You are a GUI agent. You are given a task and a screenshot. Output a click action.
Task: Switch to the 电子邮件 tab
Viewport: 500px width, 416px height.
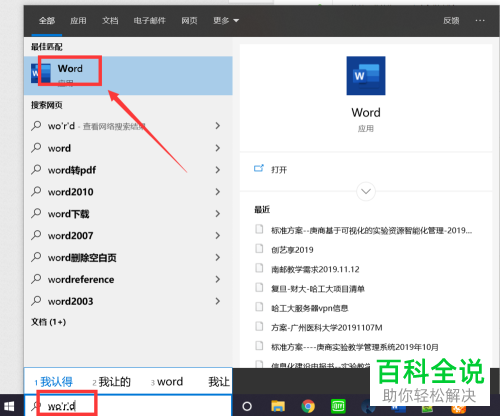point(150,21)
